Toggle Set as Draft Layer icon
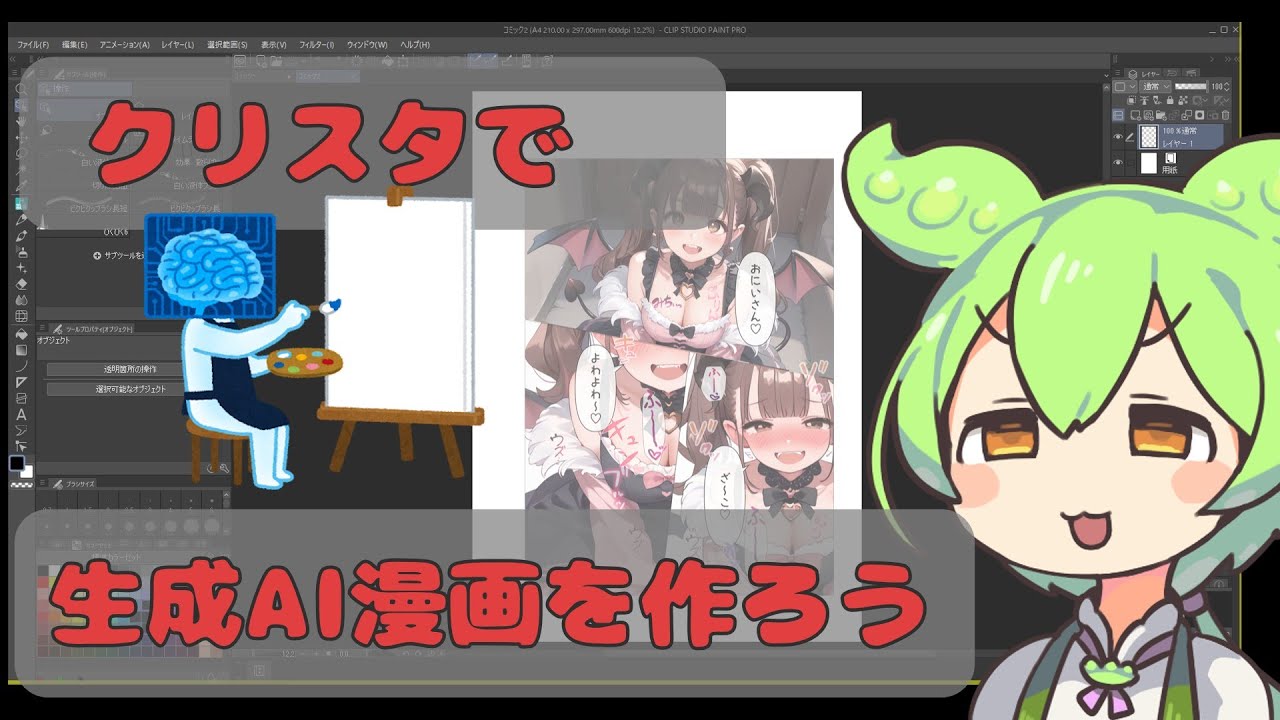Viewport: 1280px width, 720px height. 1157,100
